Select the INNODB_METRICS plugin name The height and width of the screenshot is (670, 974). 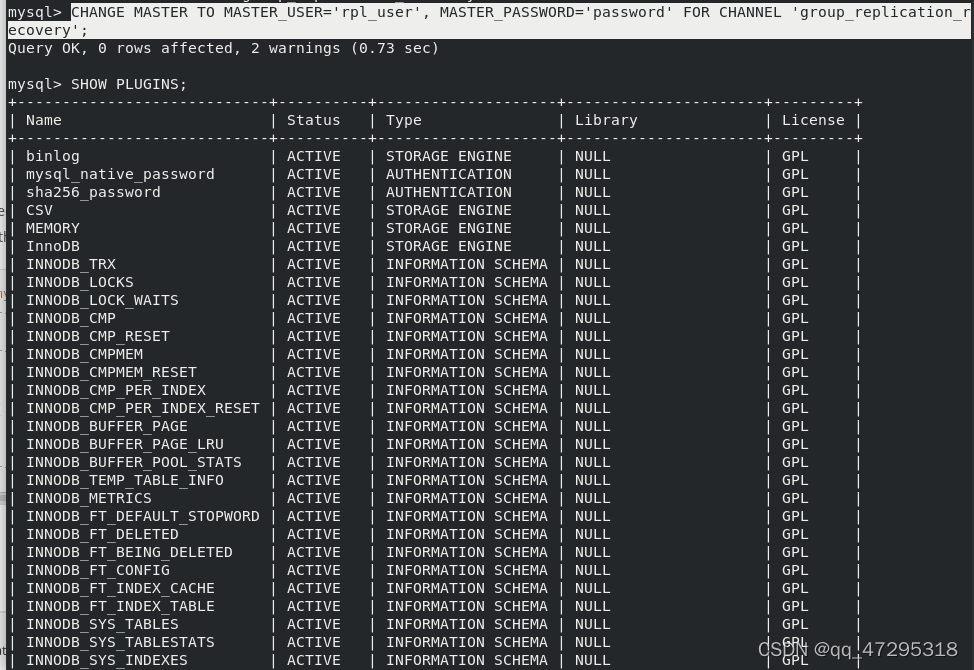tap(88, 499)
